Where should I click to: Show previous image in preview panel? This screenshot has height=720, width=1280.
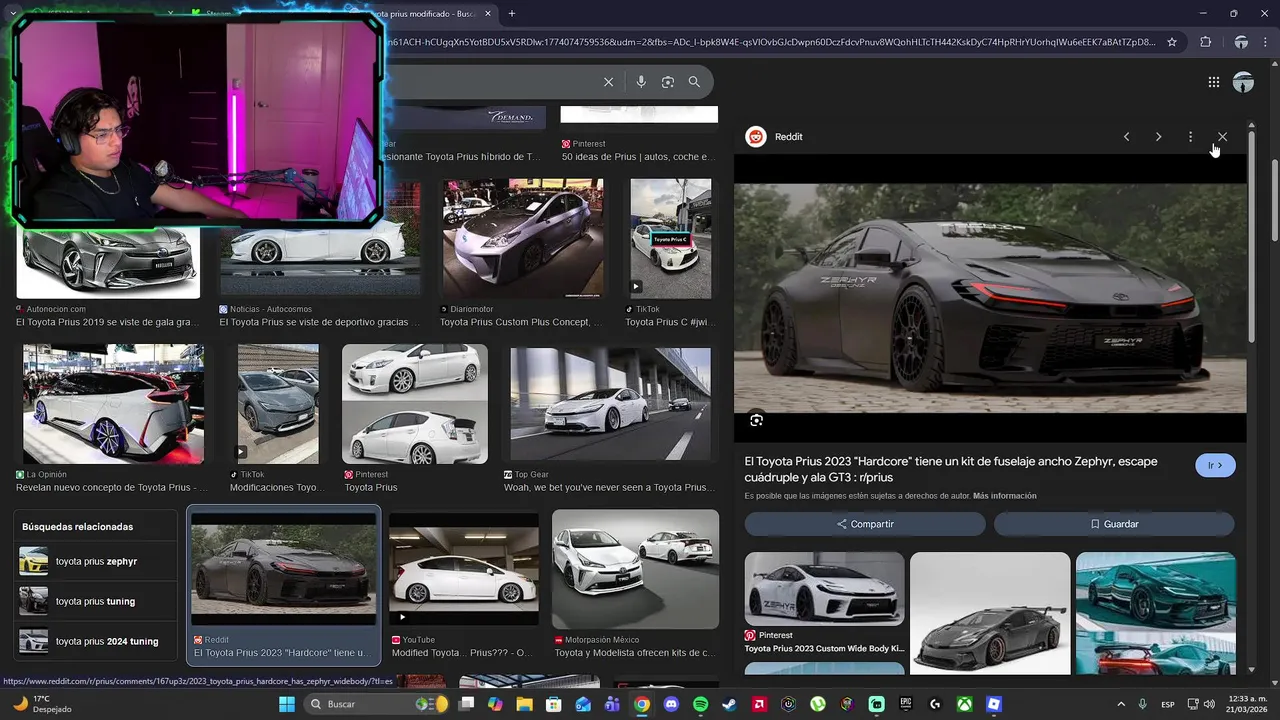[1126, 137]
